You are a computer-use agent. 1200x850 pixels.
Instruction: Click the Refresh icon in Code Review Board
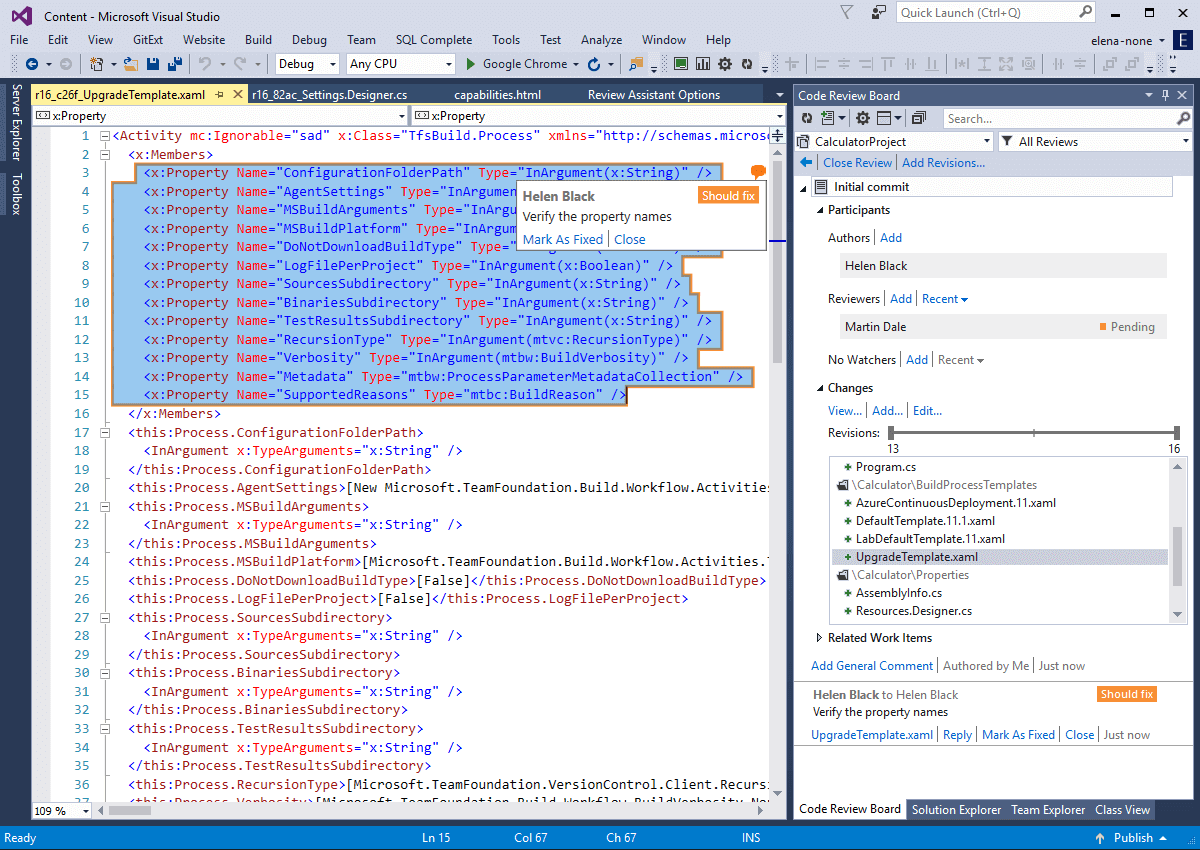(805, 118)
